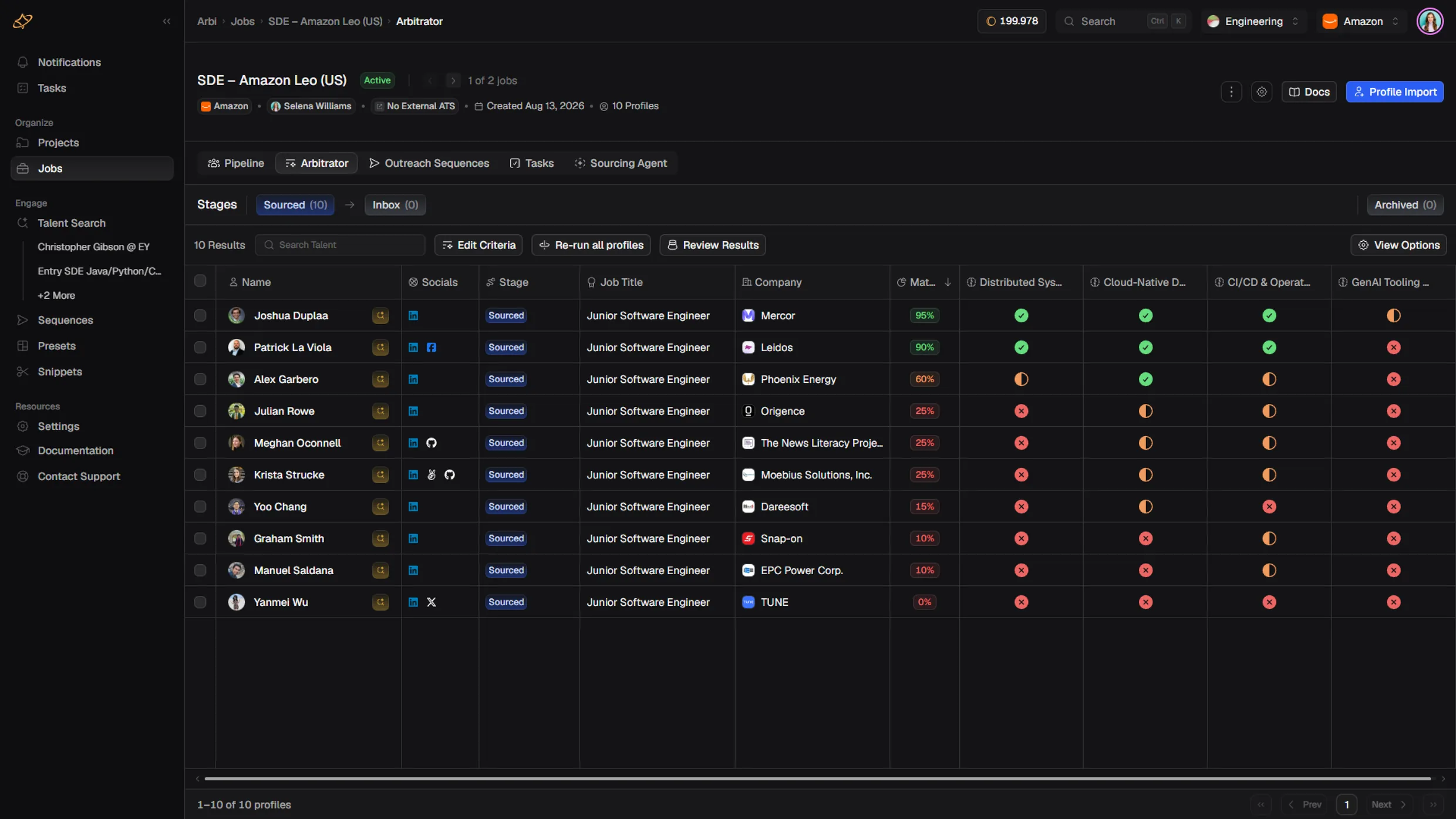Open Notifications in sidebar
The height and width of the screenshot is (819, 1456).
pyautogui.click(x=92, y=62)
